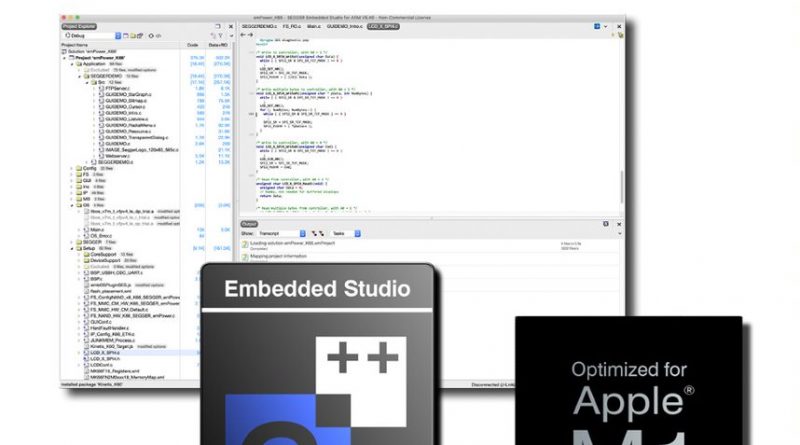Image resolution: width=800 pixels, height=445 pixels.
Task: Select GUIDEMO_BarGraph.c in the tree
Action: 128,94
